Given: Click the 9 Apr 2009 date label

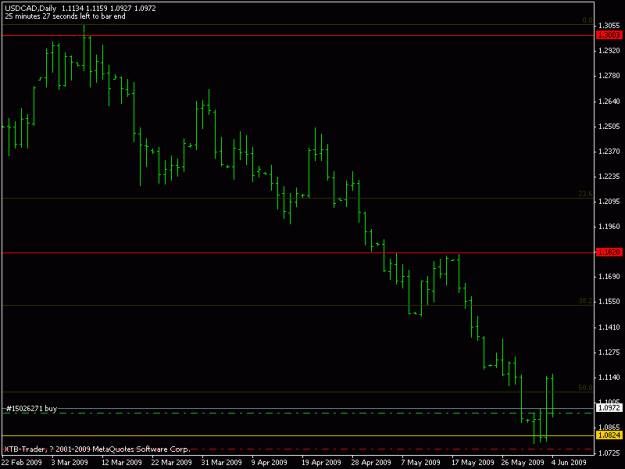Looking at the screenshot, I should [269, 462].
